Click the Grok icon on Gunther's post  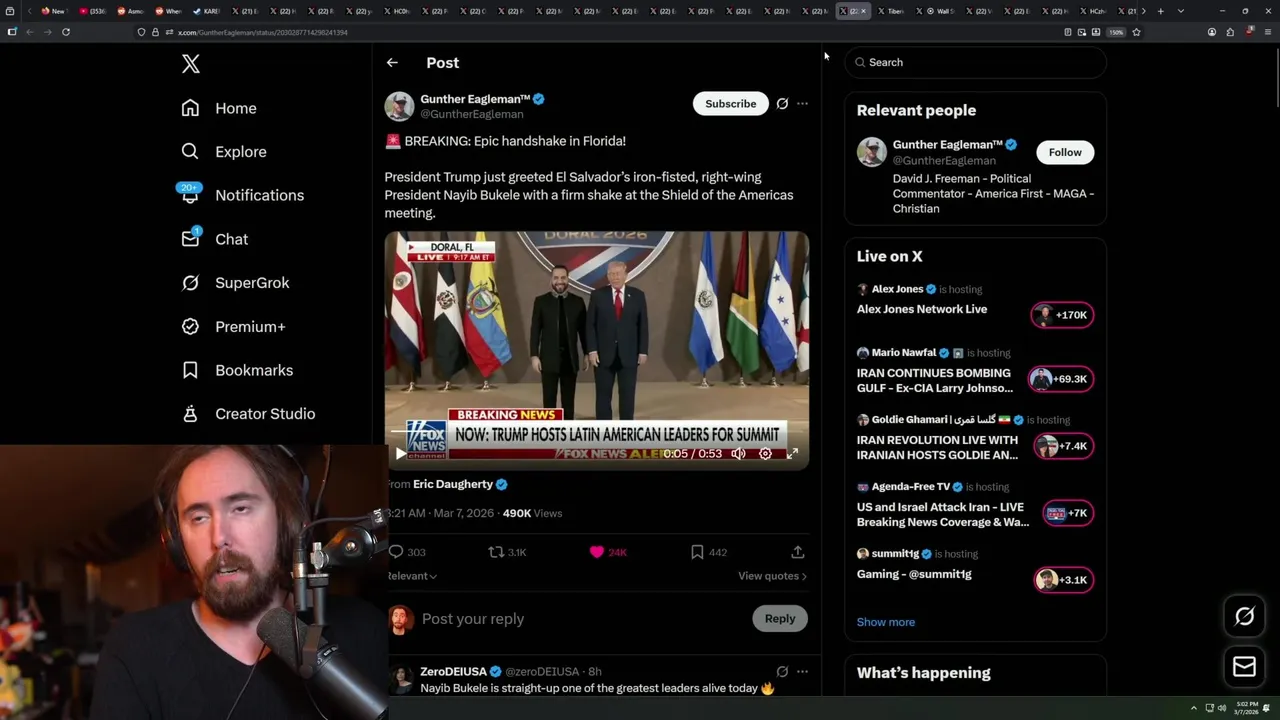coord(782,104)
